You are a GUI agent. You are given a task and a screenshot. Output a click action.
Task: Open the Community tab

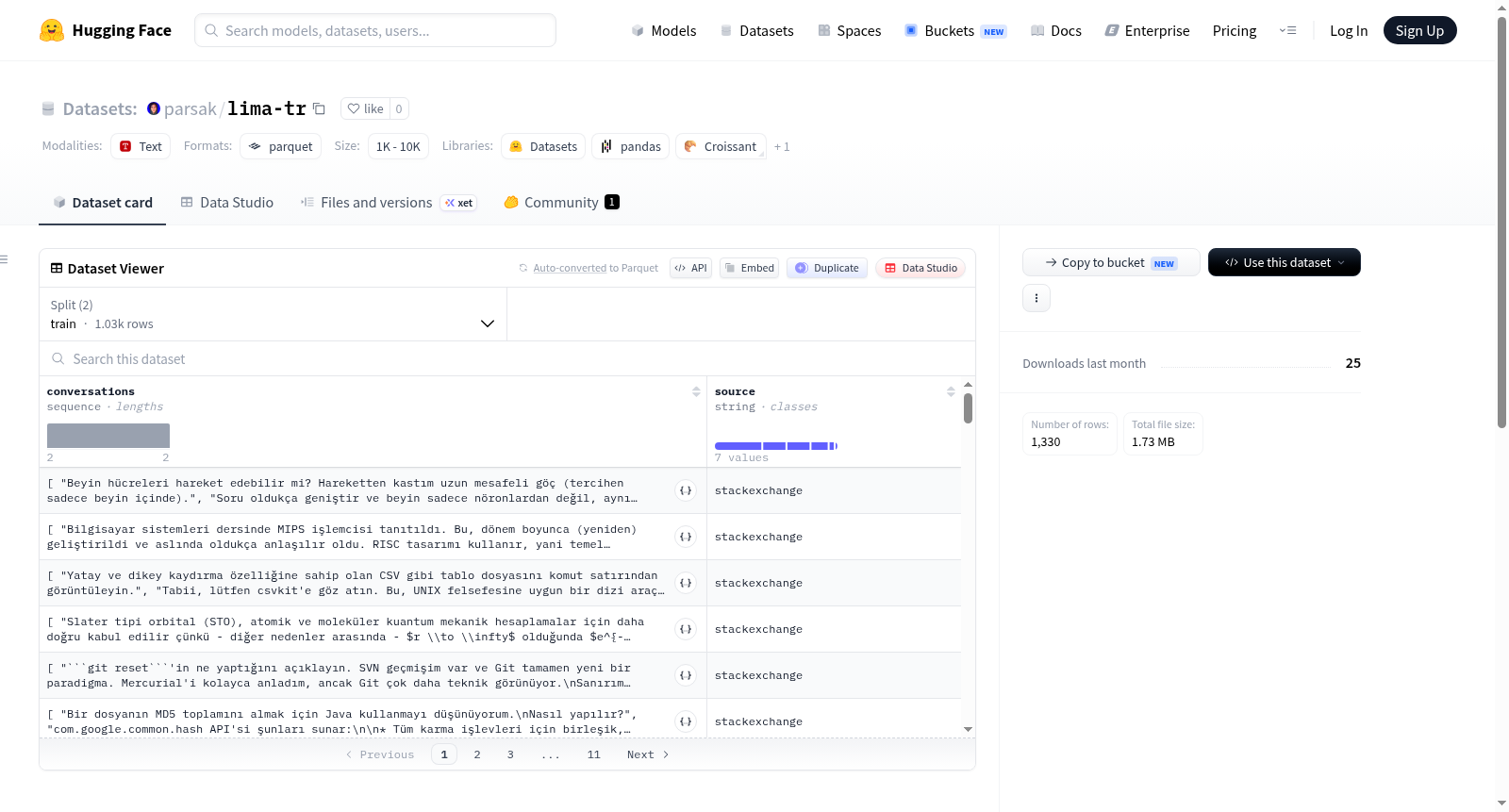click(x=561, y=202)
